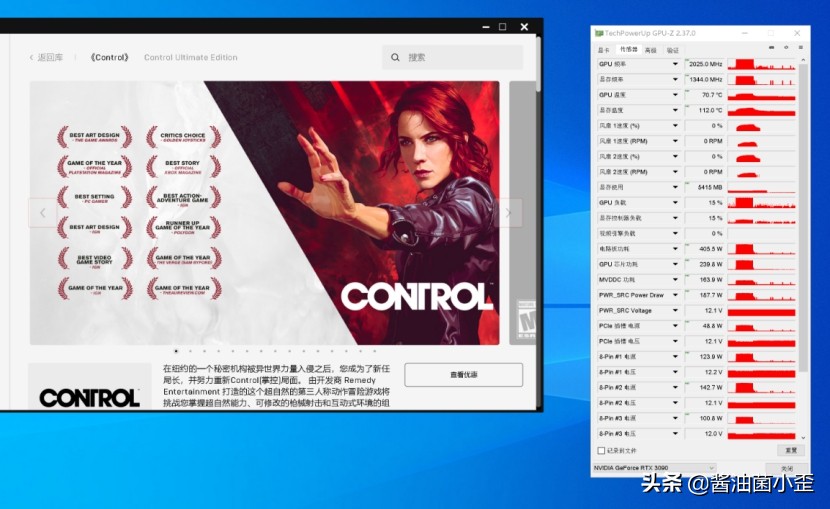Expand the GPU 温度 sensor dropdown
The width and height of the screenshot is (830, 509).
pyautogui.click(x=675, y=95)
